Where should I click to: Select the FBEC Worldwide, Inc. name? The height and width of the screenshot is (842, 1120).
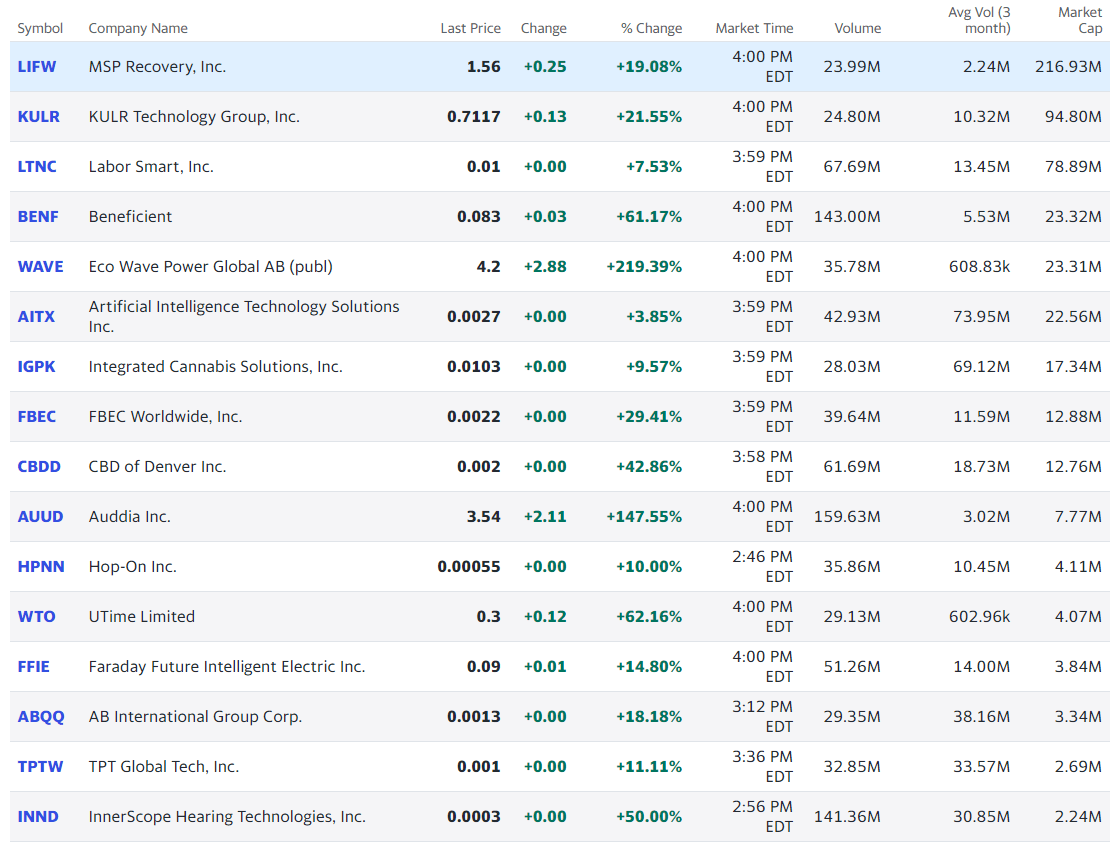pyautogui.click(x=166, y=416)
